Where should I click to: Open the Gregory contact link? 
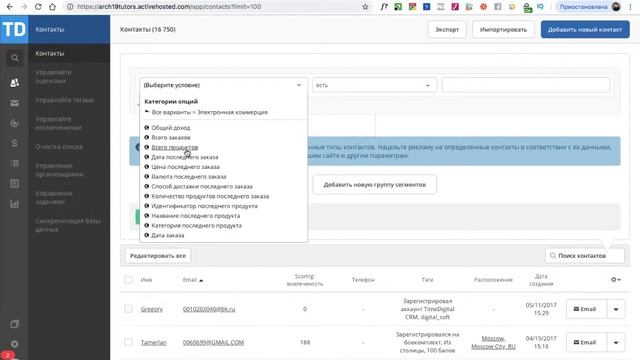[x=151, y=309]
